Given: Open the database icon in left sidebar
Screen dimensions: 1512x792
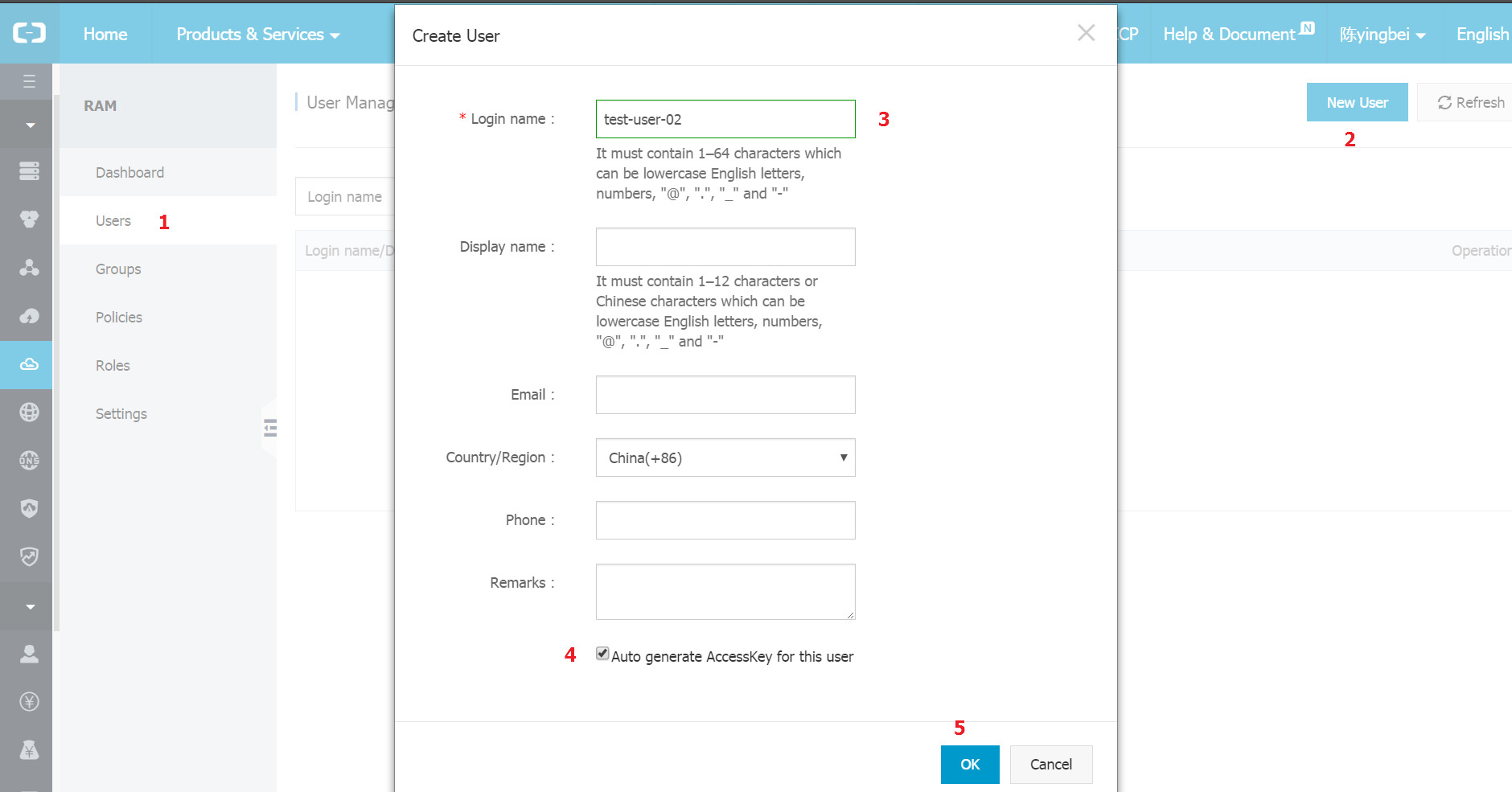Looking at the screenshot, I should pos(29,219).
